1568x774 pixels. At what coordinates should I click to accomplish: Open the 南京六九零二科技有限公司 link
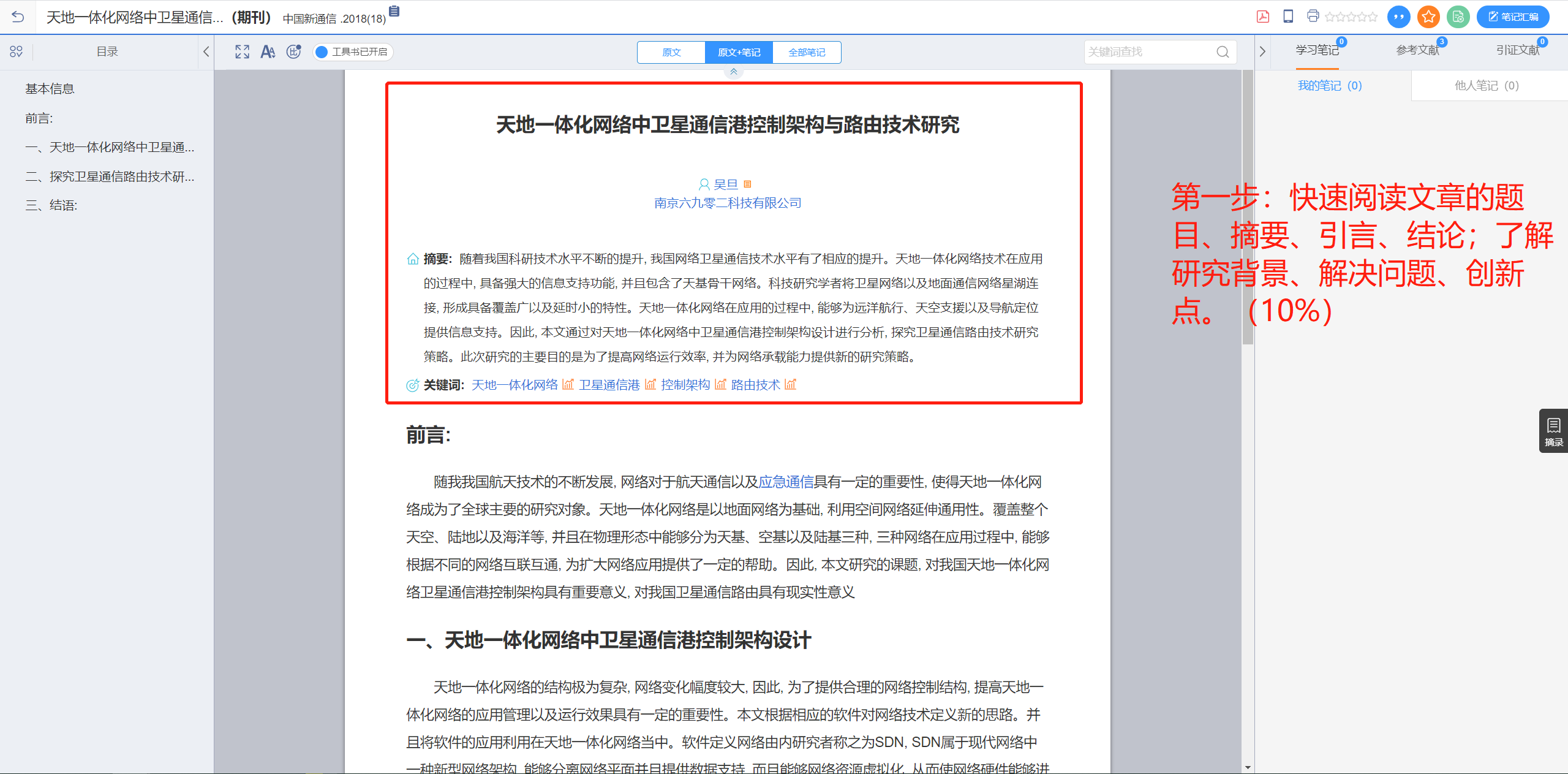(726, 203)
